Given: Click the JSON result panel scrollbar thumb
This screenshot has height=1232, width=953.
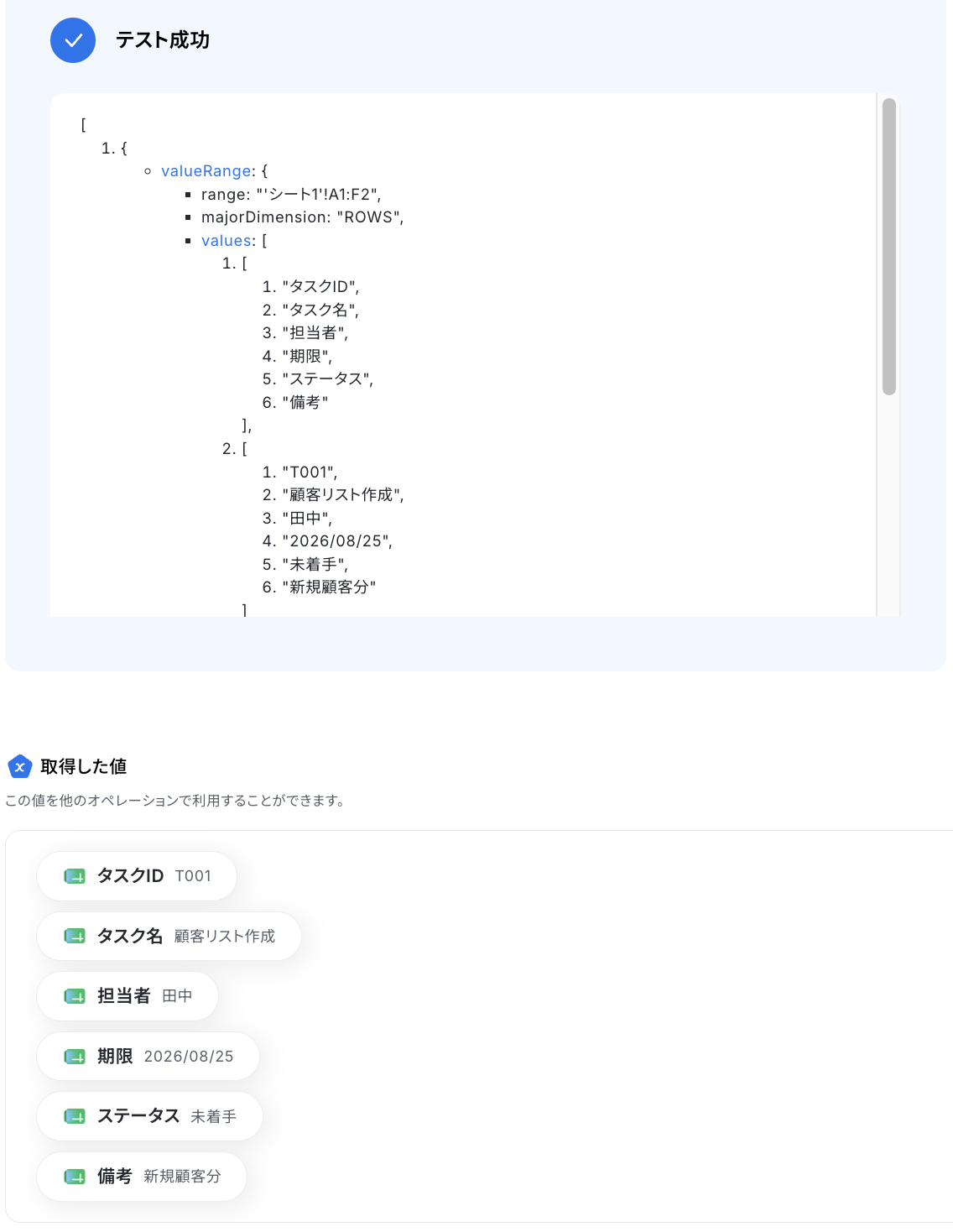Looking at the screenshot, I should coord(889,247).
